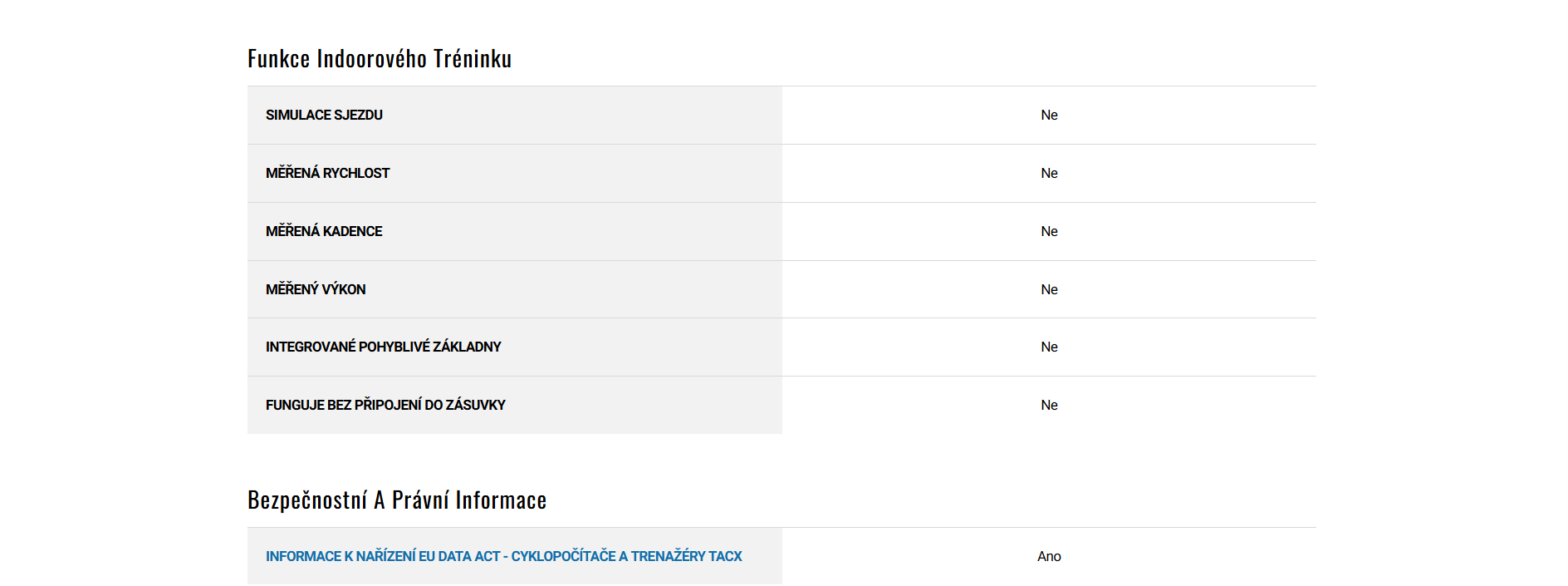Click 'Ne' beside Integrované pohyblivé základny
Screen dimensions: 1568x586
click(x=1049, y=347)
